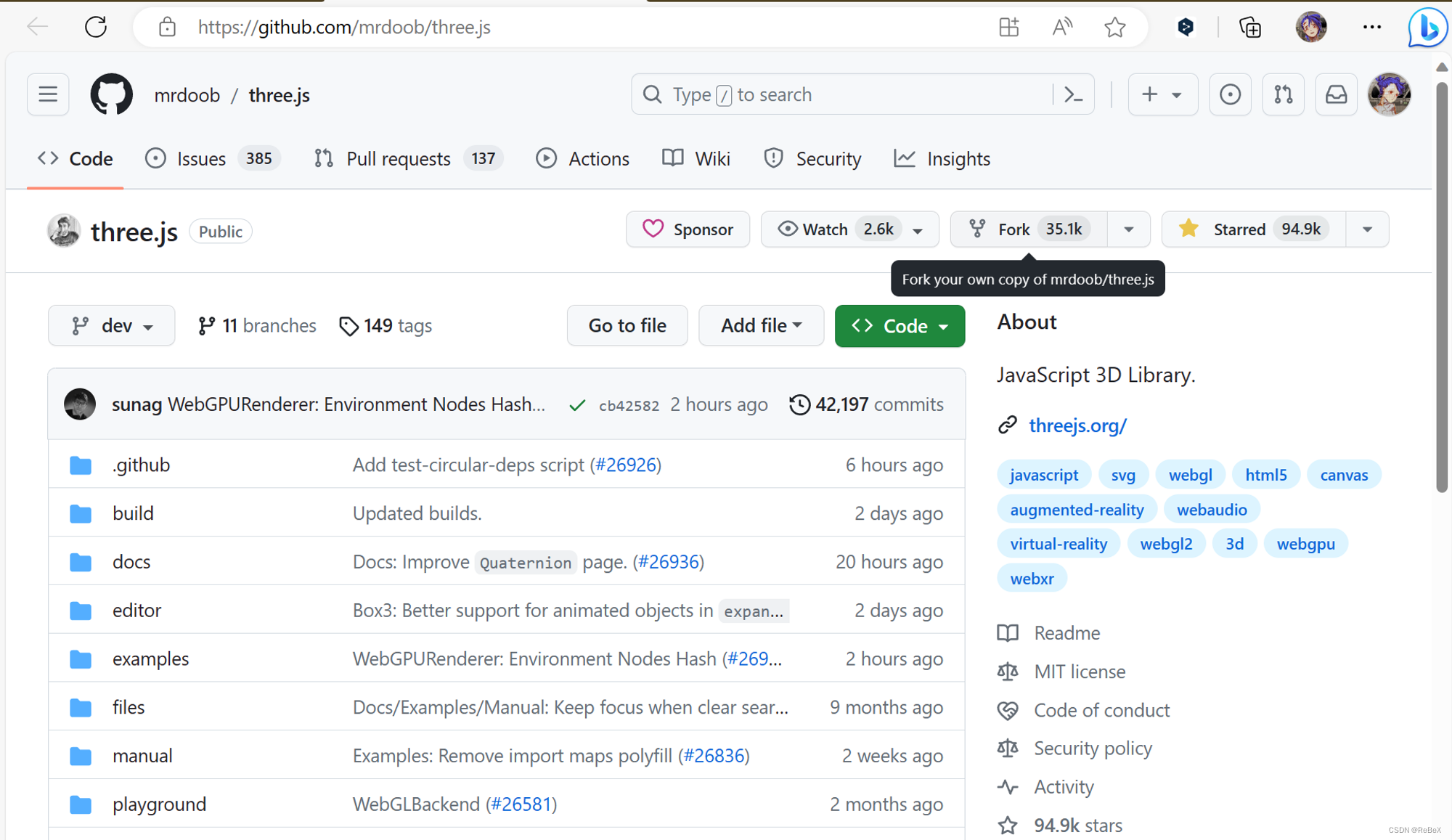Open the issues circle icon in header

point(1230,94)
